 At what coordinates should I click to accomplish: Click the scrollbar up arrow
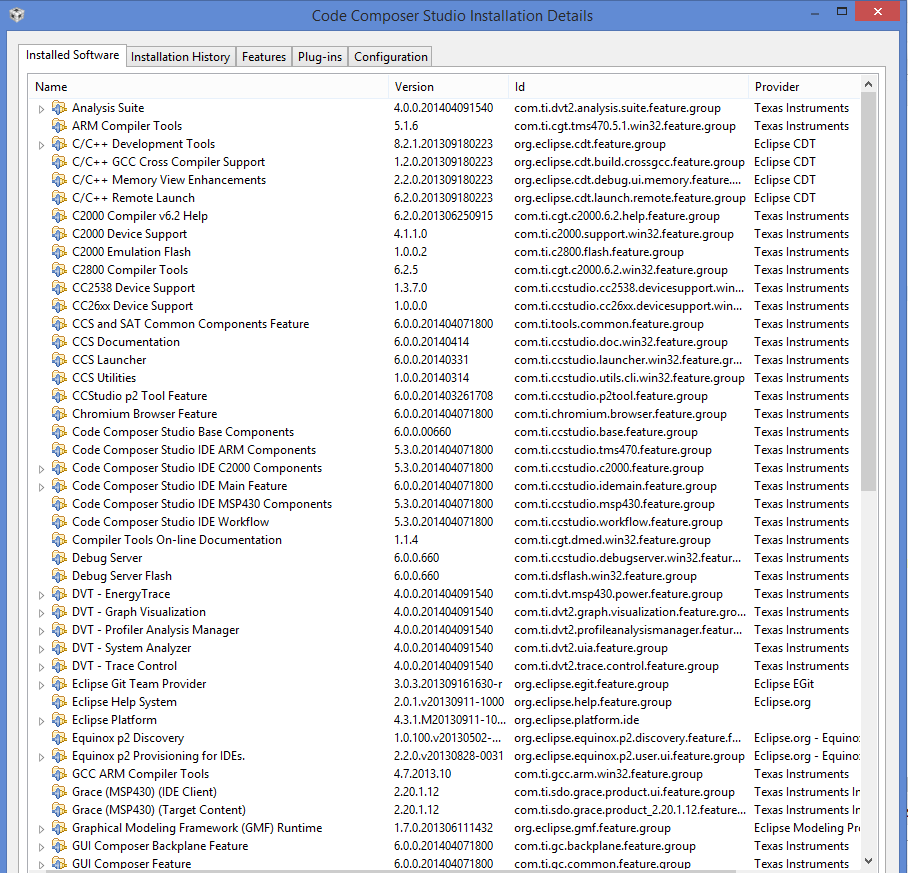pos(868,85)
